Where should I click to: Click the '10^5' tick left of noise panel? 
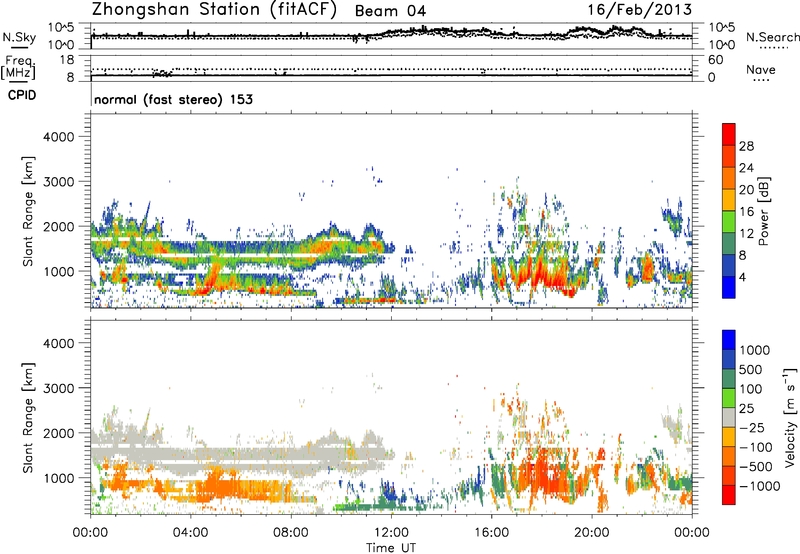coord(61,28)
